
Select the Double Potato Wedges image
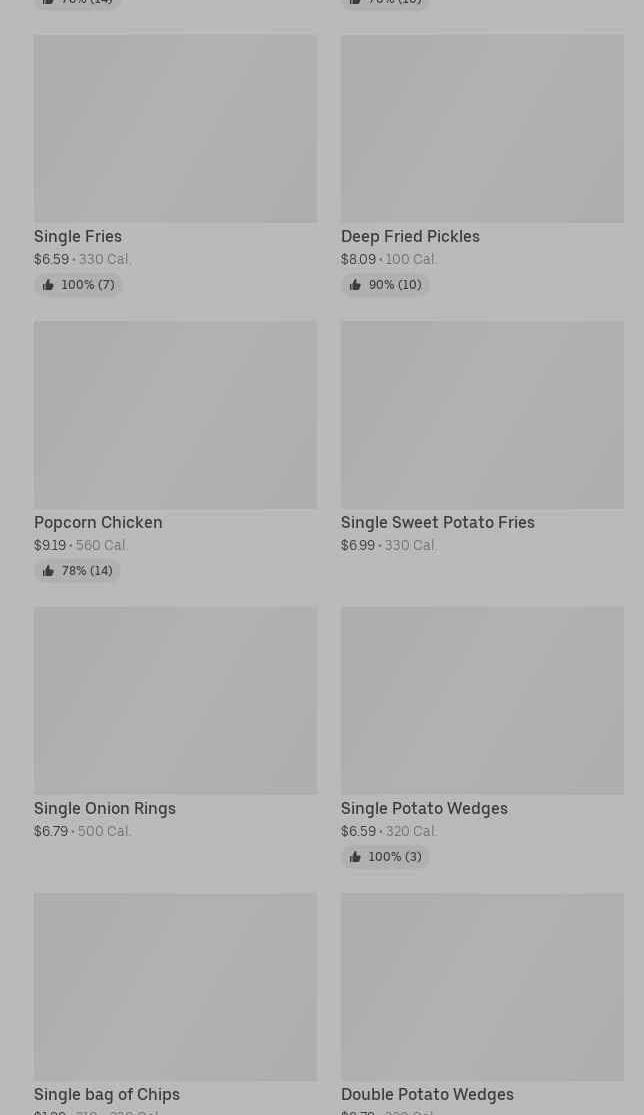point(482,987)
